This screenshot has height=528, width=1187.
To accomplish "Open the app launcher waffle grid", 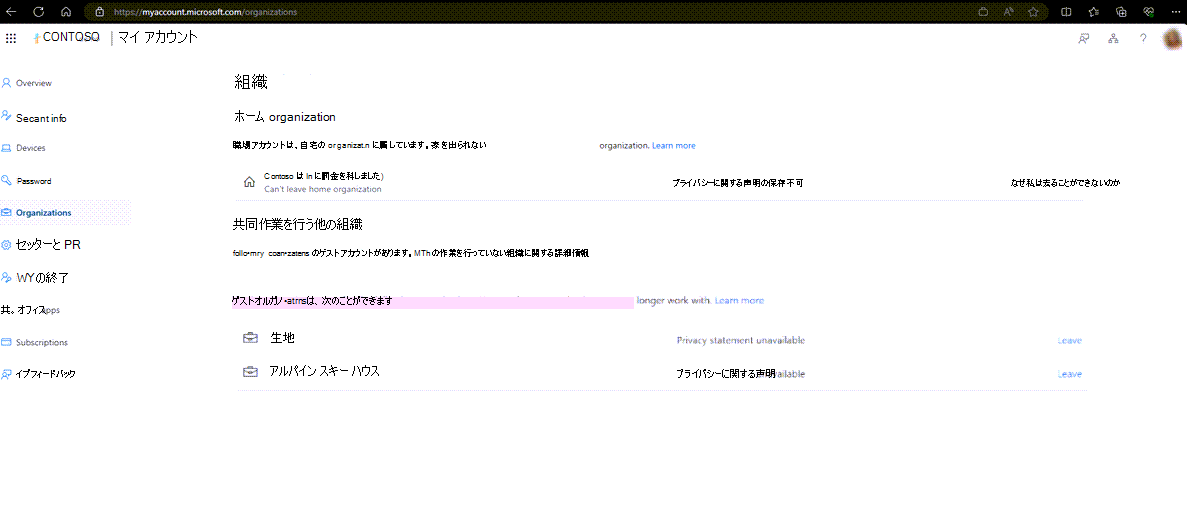I will tap(11, 38).
